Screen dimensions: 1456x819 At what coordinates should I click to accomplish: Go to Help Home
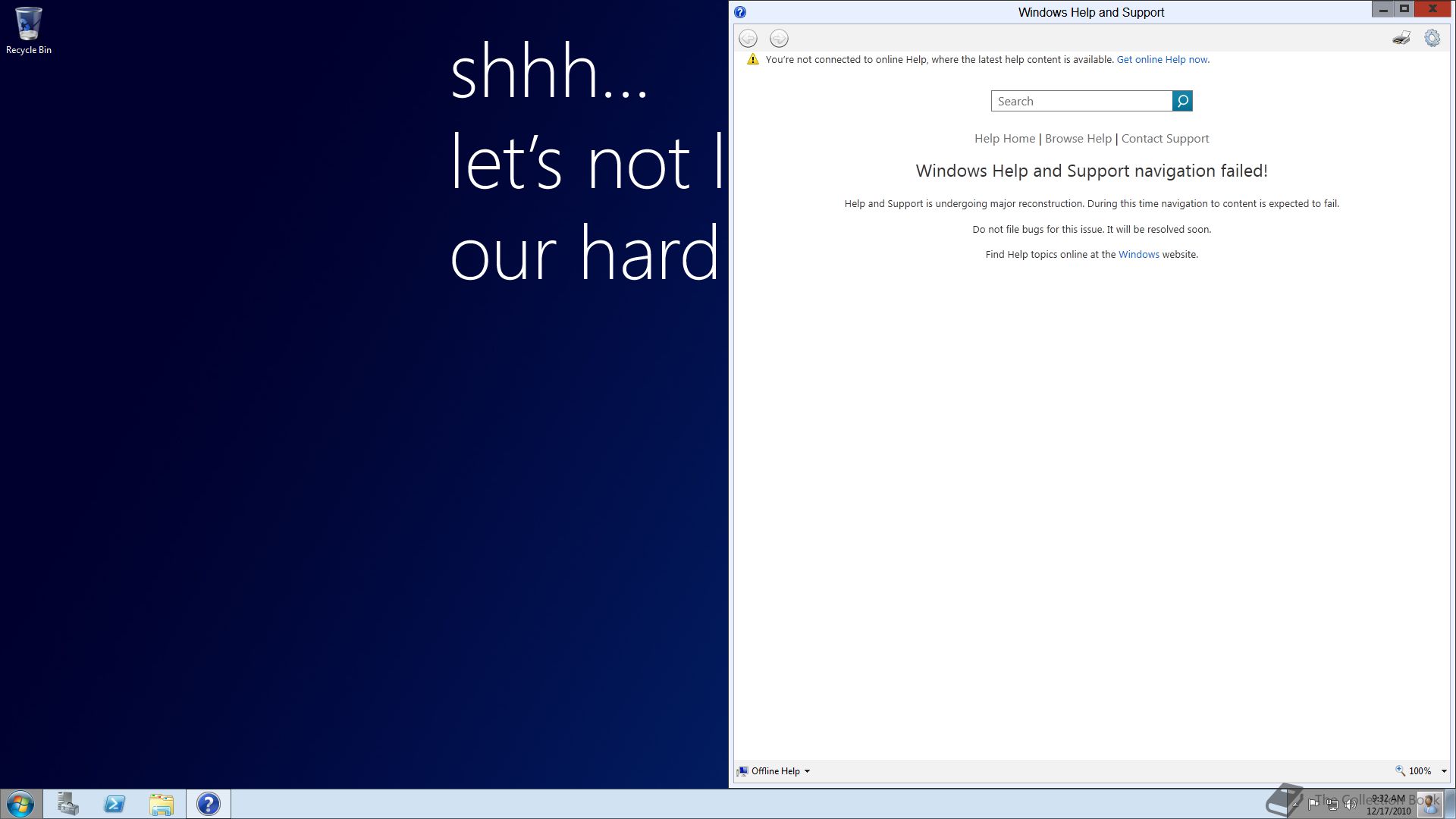click(x=1005, y=138)
